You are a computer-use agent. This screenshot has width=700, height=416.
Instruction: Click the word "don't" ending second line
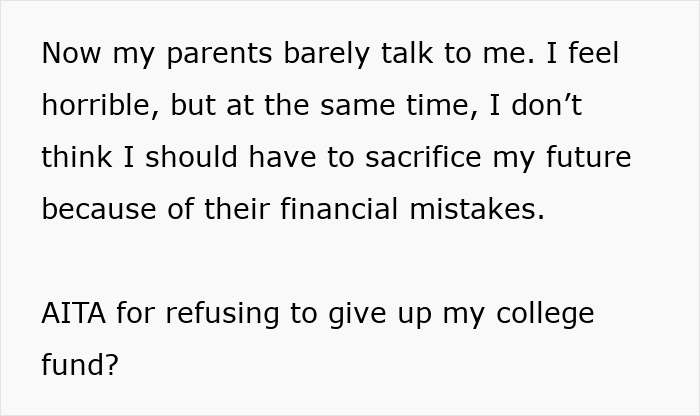[547, 105]
